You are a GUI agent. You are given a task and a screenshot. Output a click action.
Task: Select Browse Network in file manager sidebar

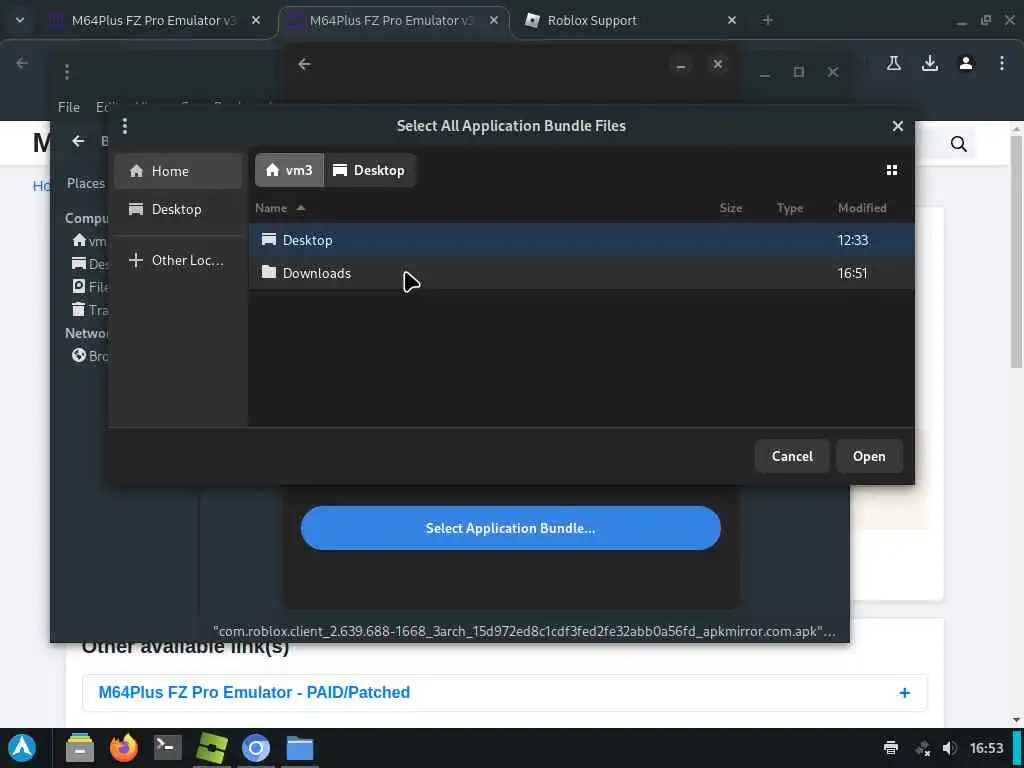point(89,356)
